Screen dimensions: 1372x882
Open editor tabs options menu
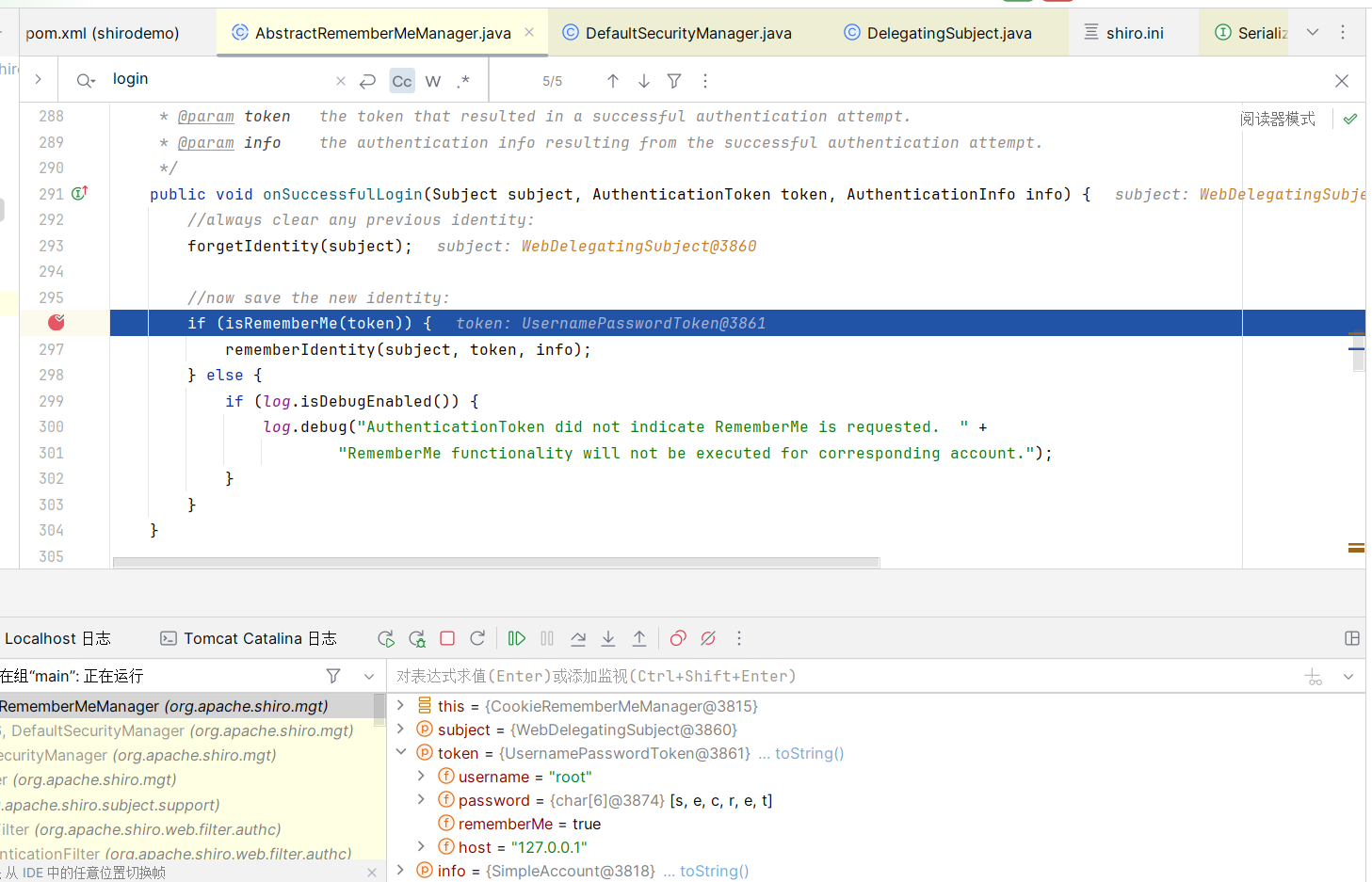(1343, 32)
